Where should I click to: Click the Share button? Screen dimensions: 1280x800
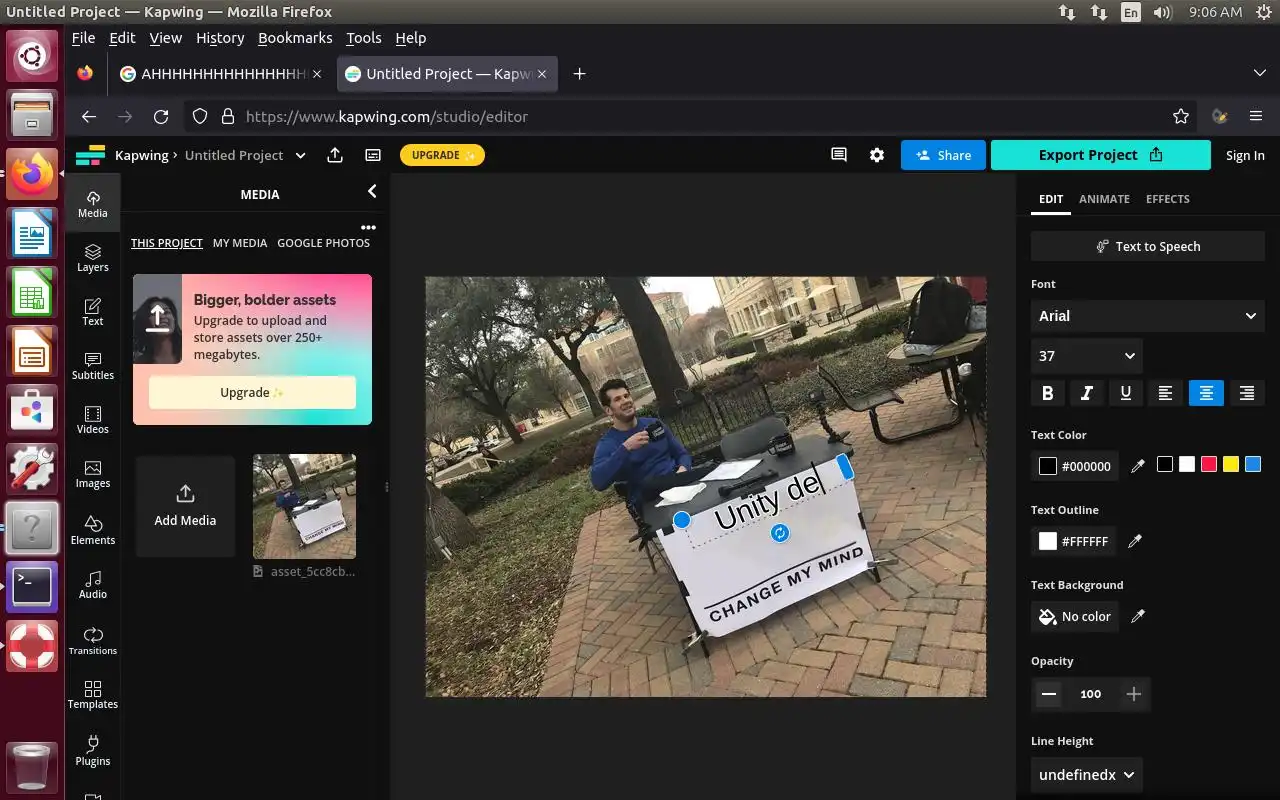click(943, 155)
